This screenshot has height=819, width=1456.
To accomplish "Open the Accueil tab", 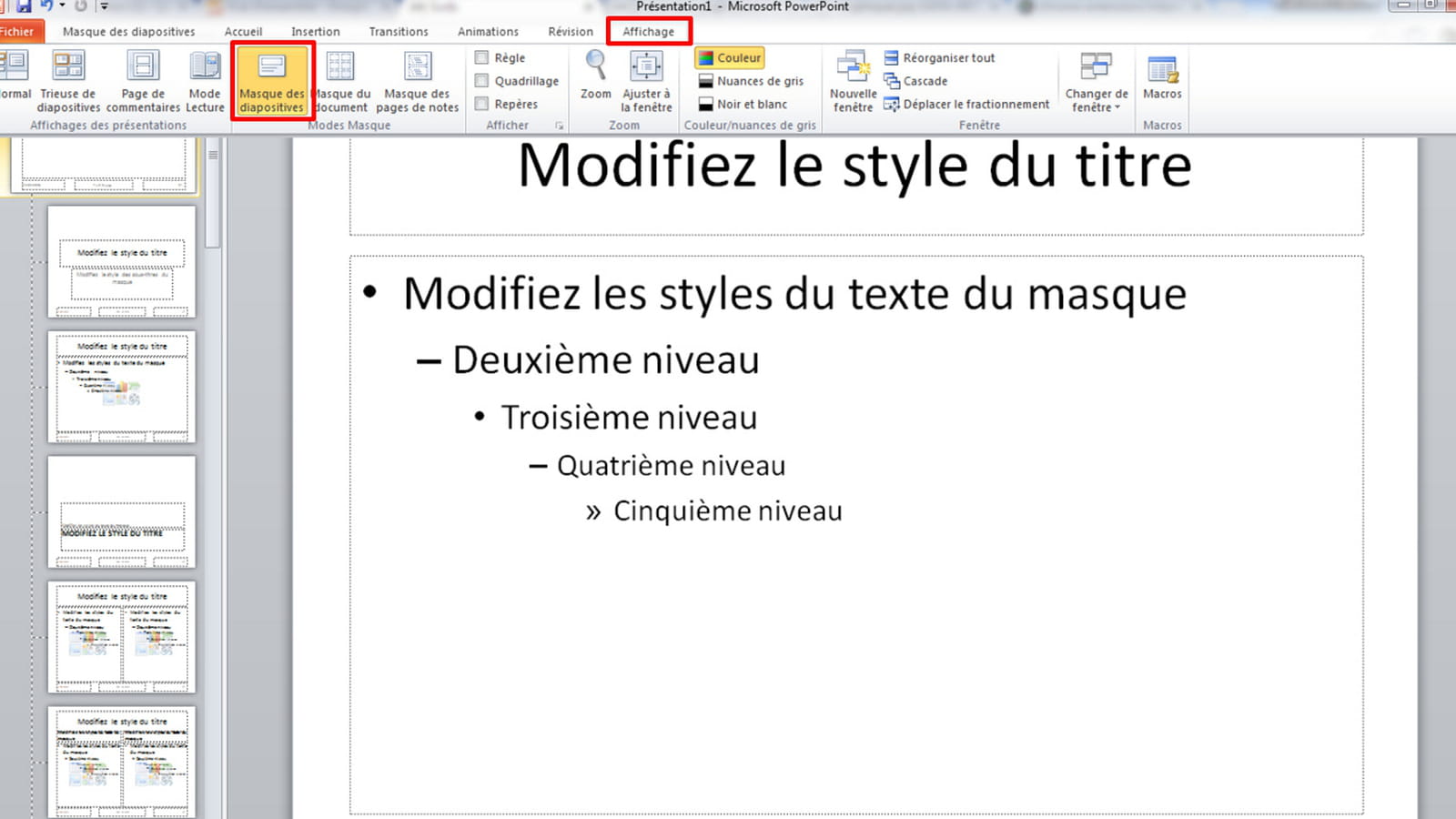I will click(243, 31).
